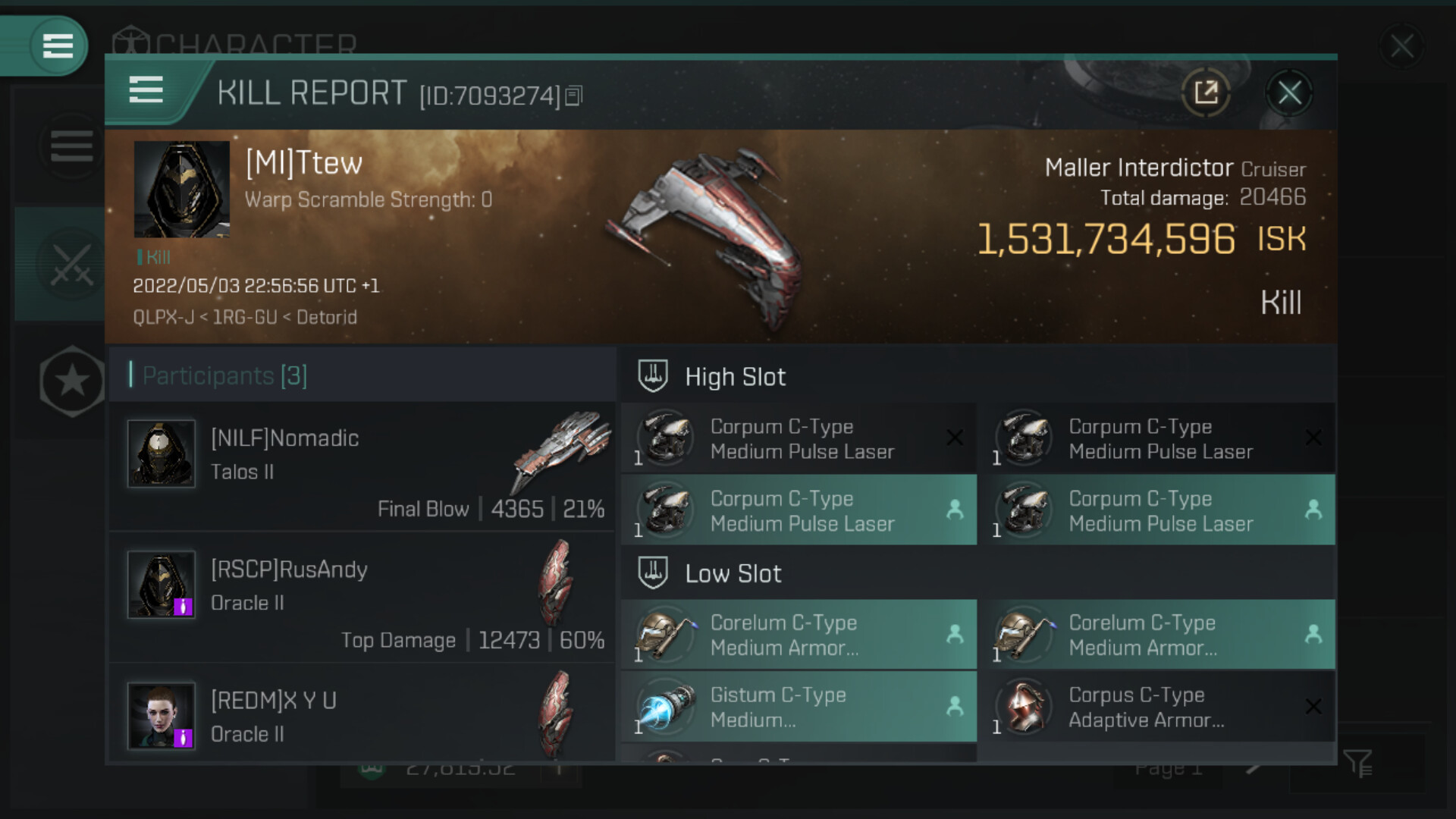Screen dimensions: 1456x819
Task: Click the filter icon at bottom right
Action: point(1357,764)
